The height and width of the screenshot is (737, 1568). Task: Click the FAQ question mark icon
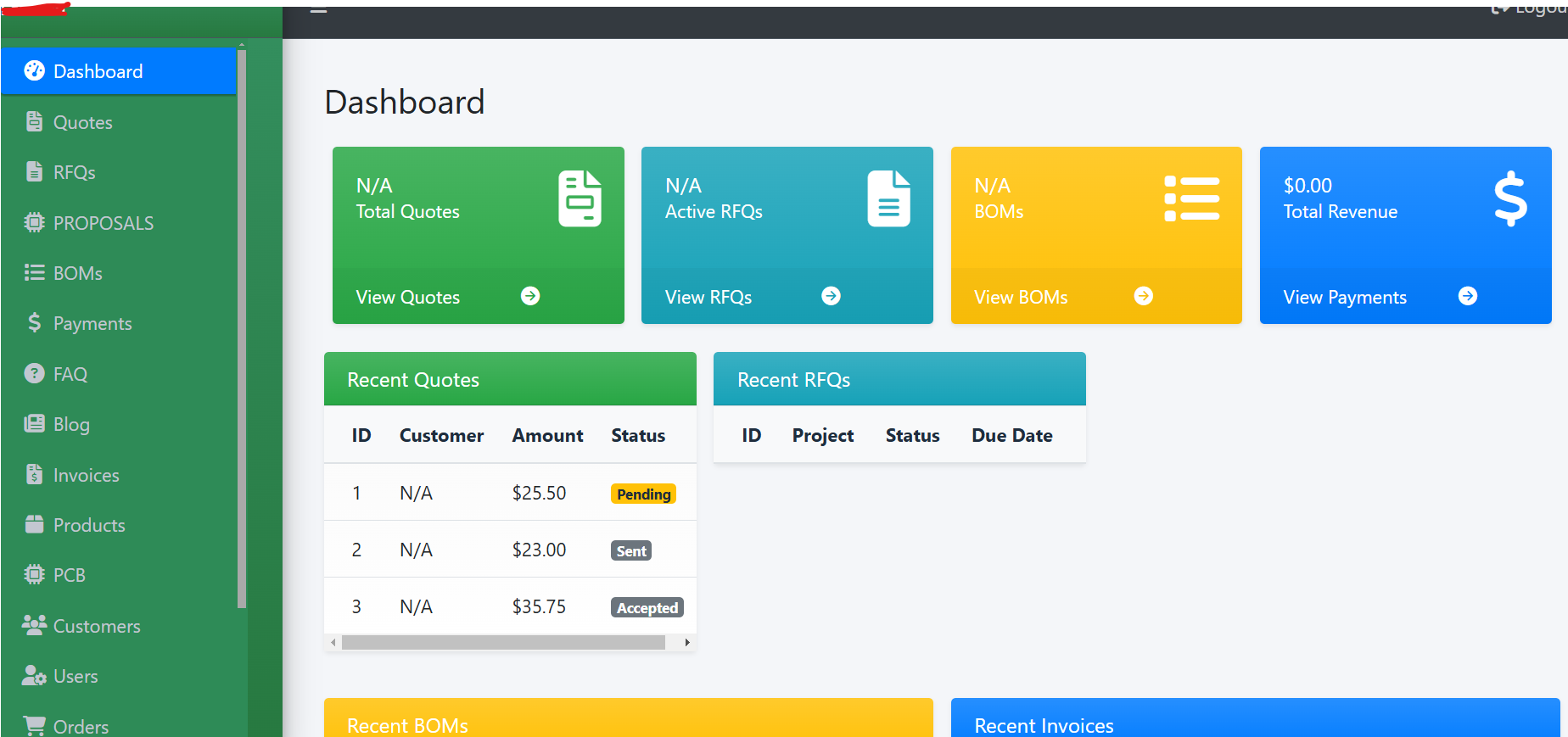pos(34,373)
